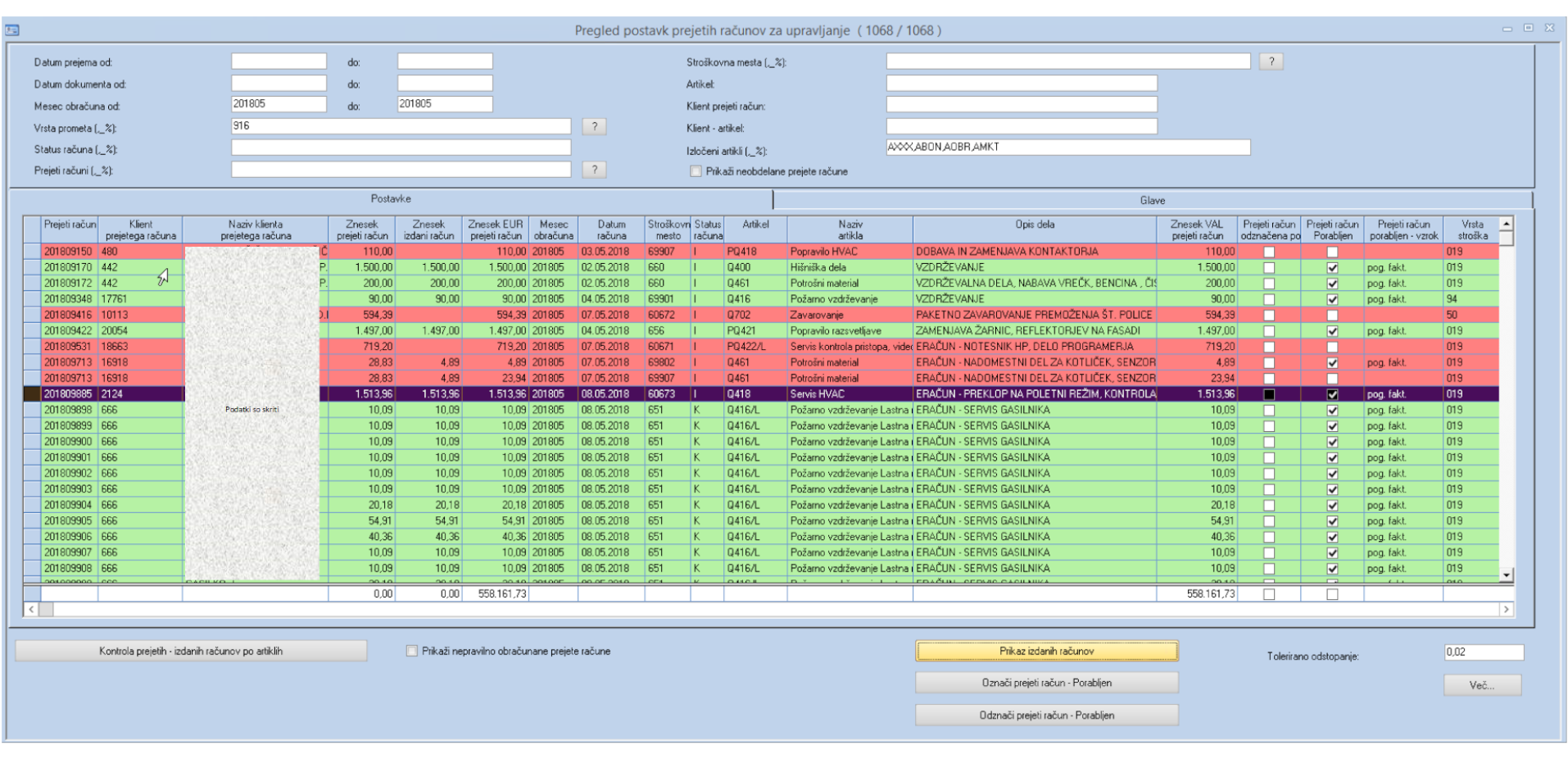Screen dimensions: 1568x759
Task: Open the Stroškovna mesta lookup question-mark button
Action: tap(1271, 61)
